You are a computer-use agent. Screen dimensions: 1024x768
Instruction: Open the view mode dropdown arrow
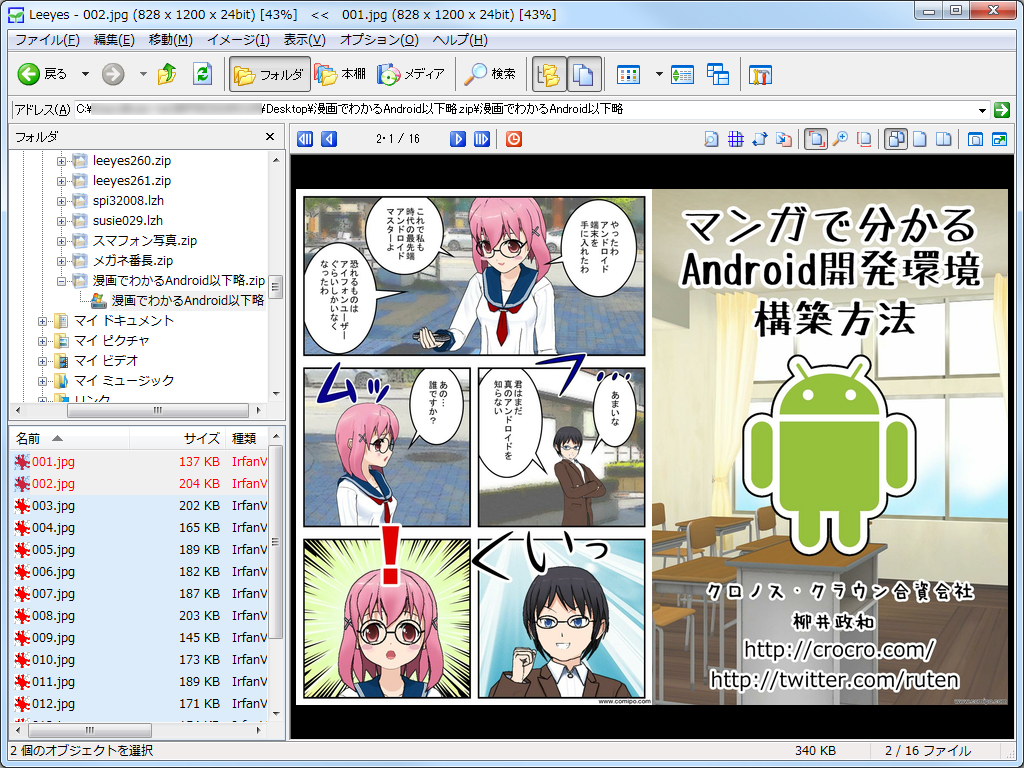[x=658, y=74]
